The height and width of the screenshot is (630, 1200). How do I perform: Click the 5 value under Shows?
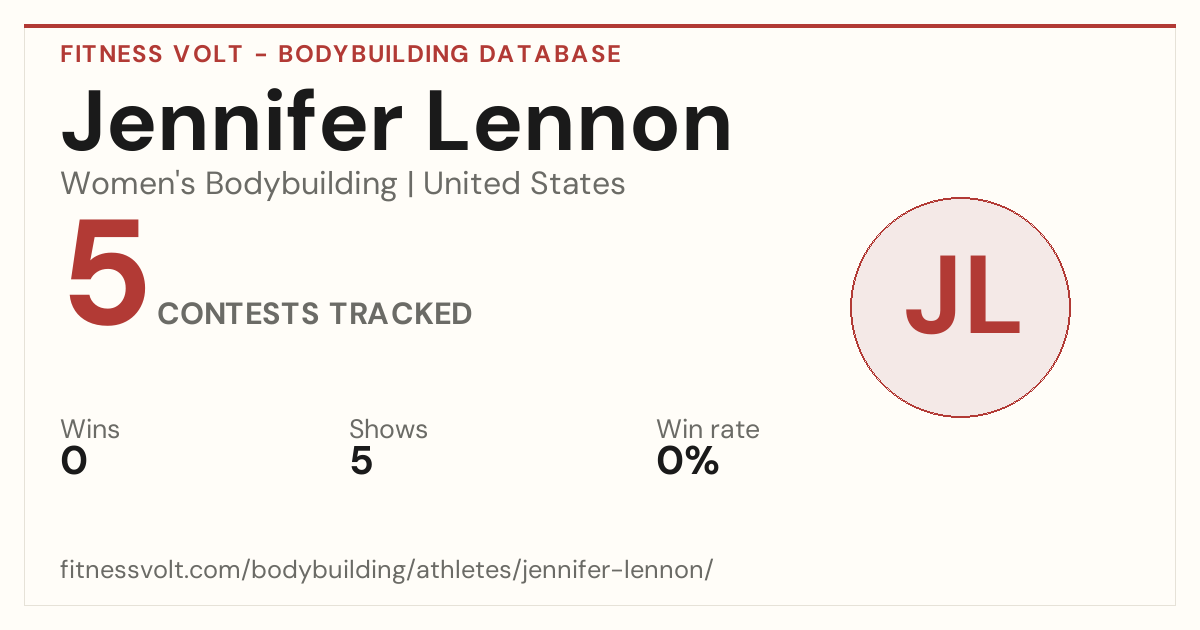coord(361,461)
